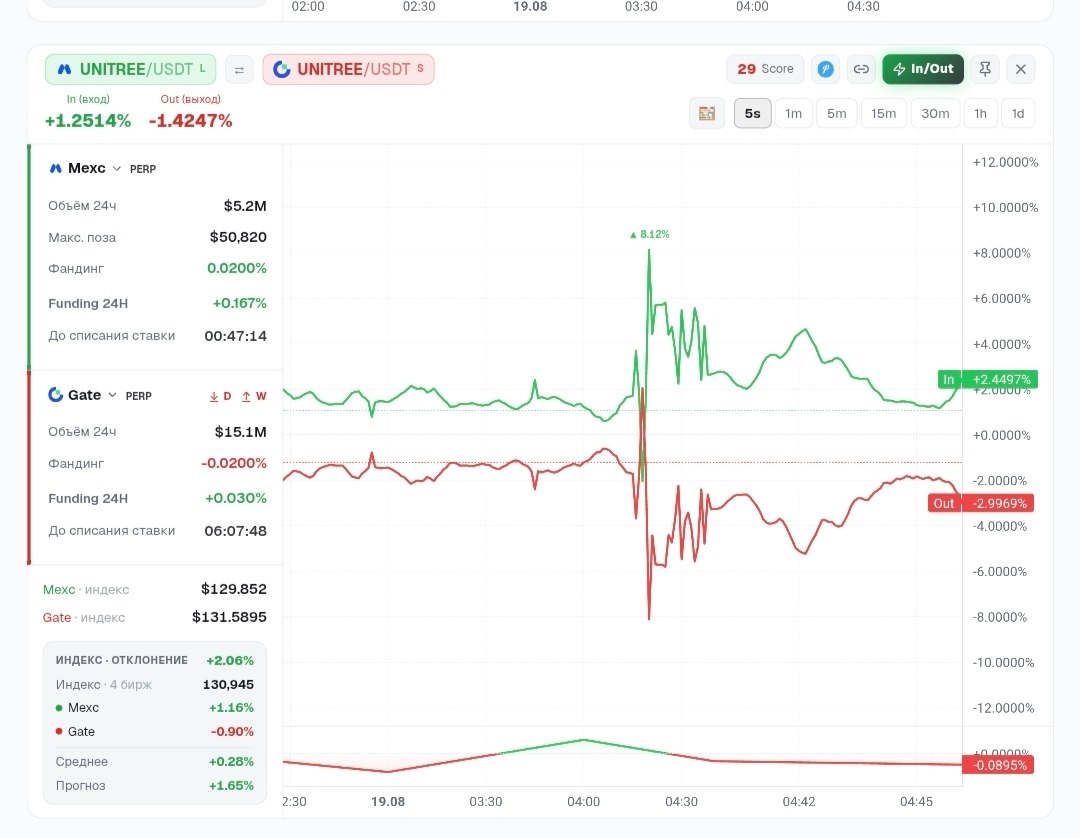Select UNITREE/USDT short pair chip
This screenshot has height=838, width=1080.
point(349,69)
